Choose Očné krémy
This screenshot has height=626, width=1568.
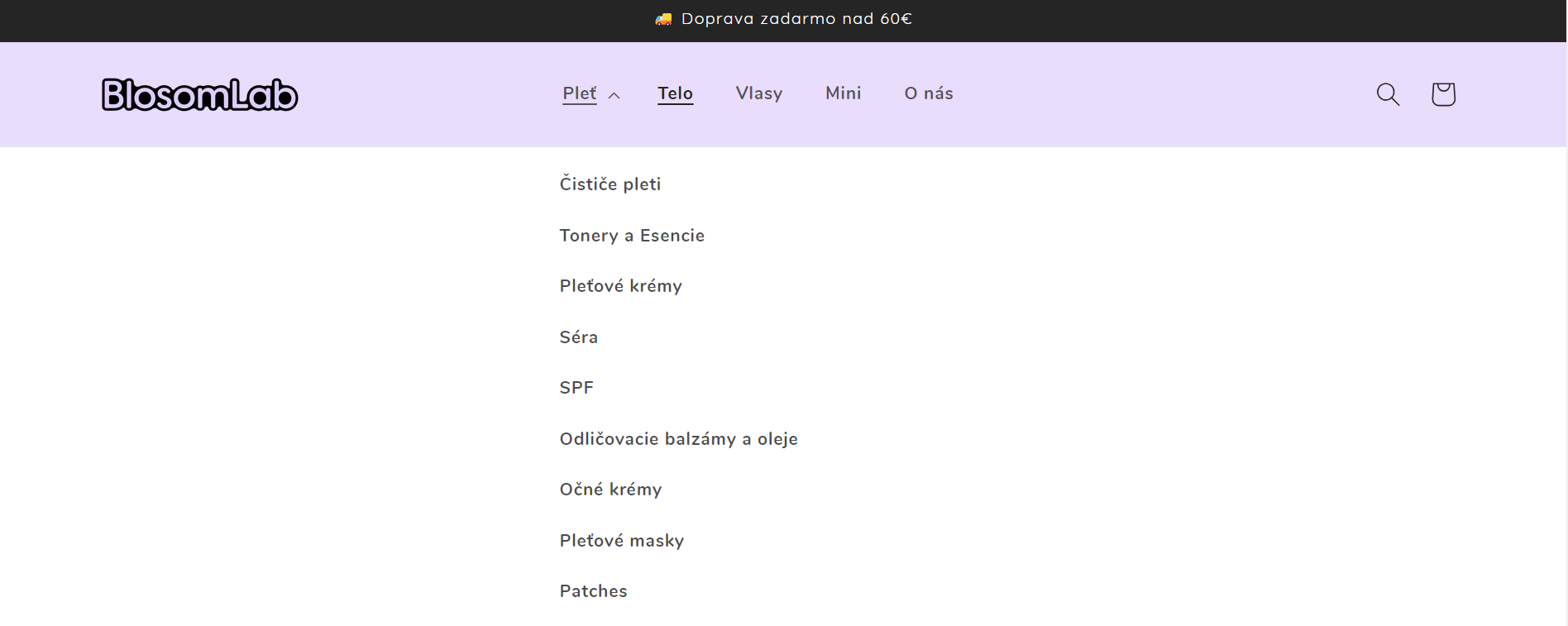coord(610,490)
